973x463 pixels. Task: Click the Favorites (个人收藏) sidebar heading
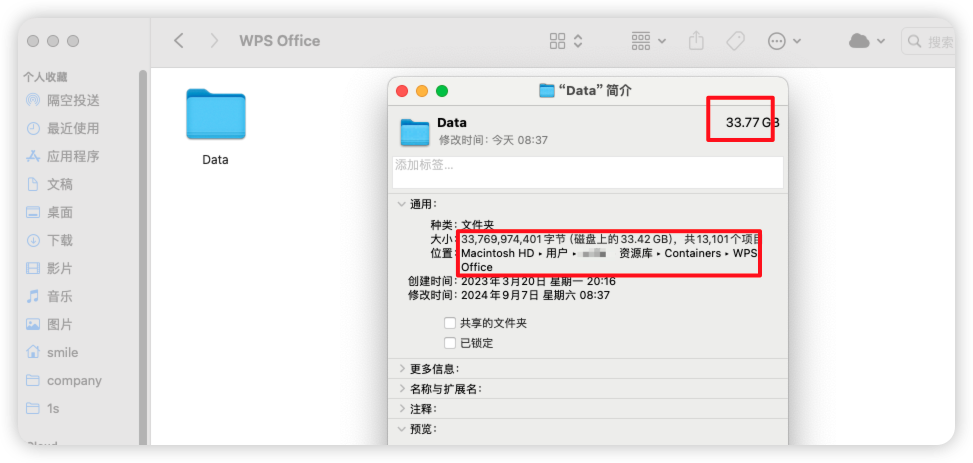tap(45, 77)
